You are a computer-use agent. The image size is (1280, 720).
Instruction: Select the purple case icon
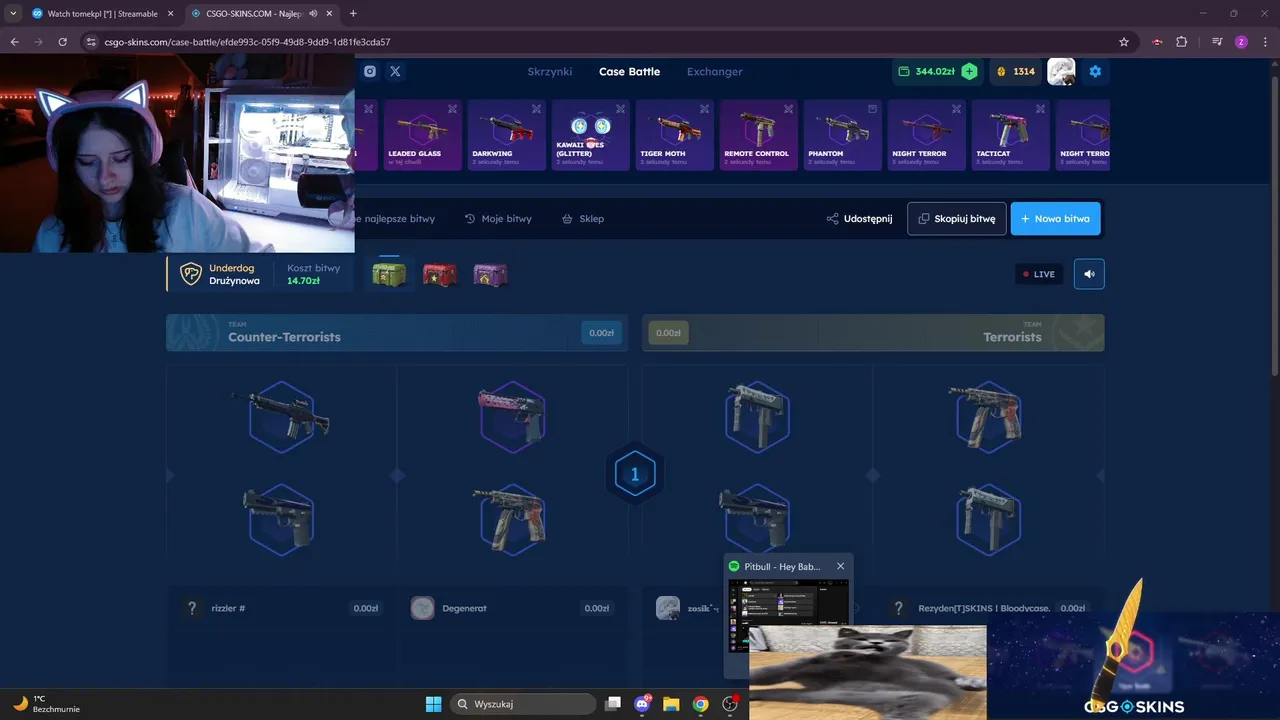(490, 274)
